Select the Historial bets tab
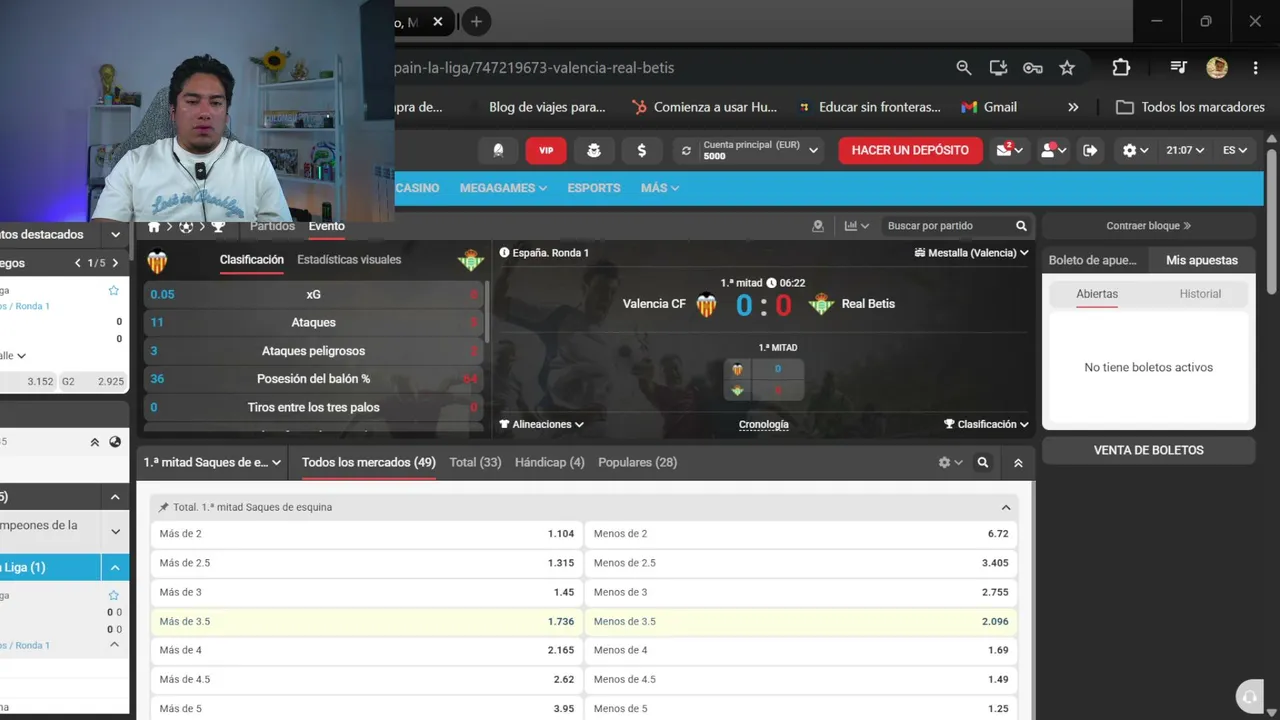This screenshot has width=1280, height=720. click(x=1200, y=294)
